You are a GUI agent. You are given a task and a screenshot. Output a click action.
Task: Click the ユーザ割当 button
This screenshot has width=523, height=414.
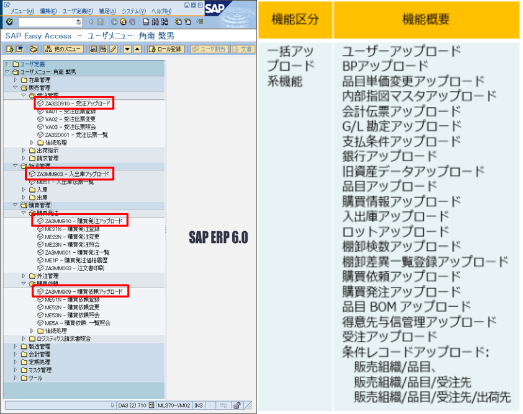(x=209, y=49)
